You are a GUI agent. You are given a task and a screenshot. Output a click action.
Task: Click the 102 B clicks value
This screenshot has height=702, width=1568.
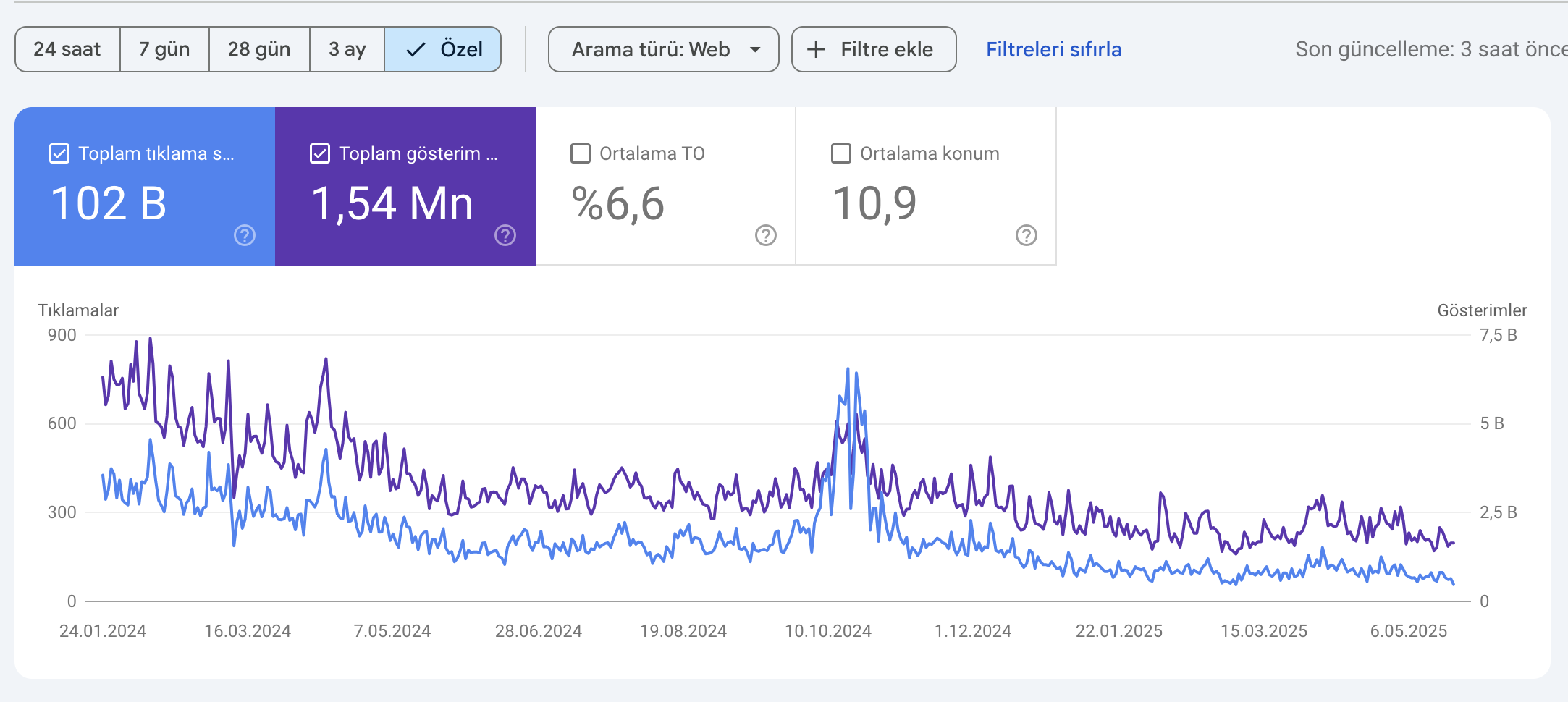[109, 203]
